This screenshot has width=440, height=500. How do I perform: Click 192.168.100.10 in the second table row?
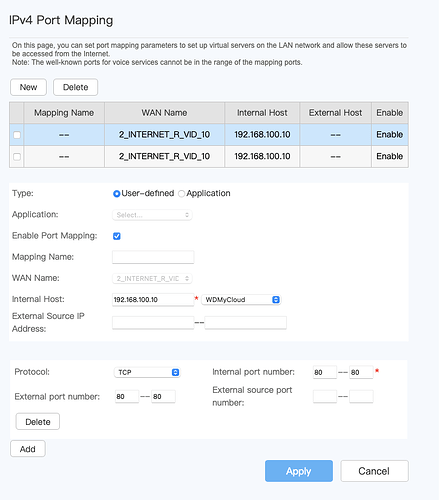point(262,156)
